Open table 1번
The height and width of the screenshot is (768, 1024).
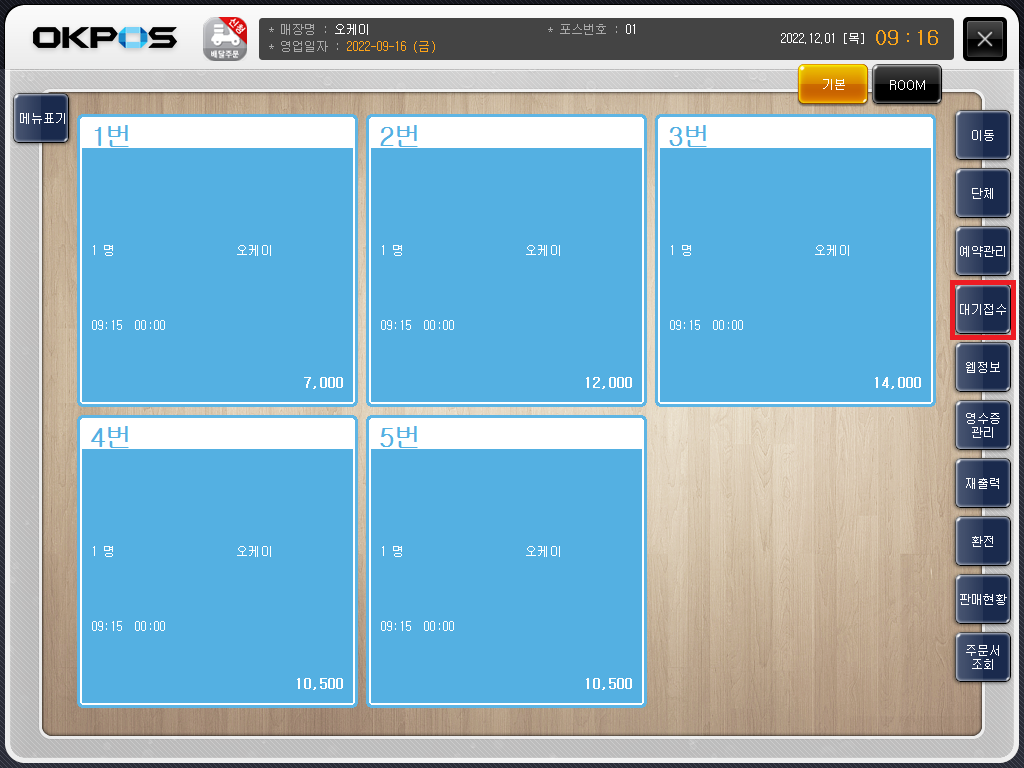pos(217,260)
